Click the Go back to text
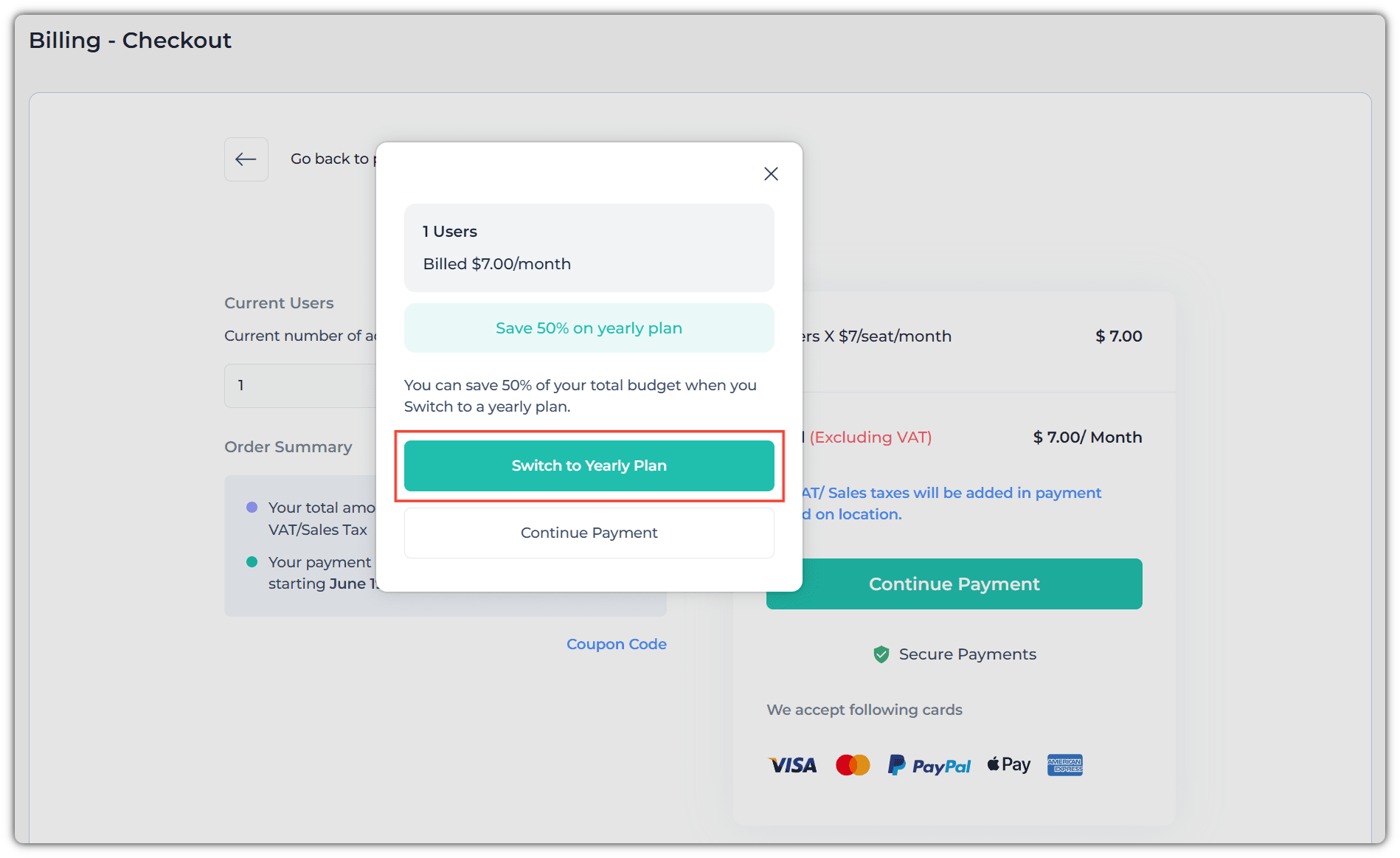 330,159
